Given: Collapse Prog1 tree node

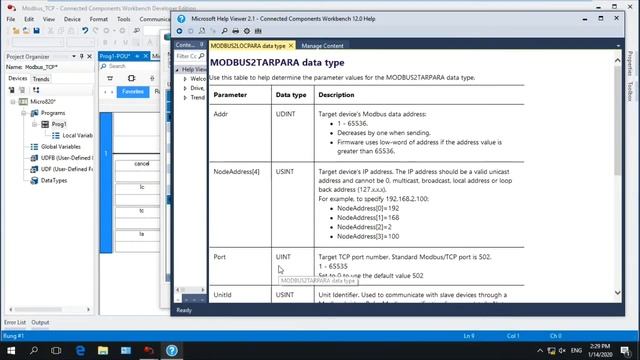Looking at the screenshot, I should 35,124.
